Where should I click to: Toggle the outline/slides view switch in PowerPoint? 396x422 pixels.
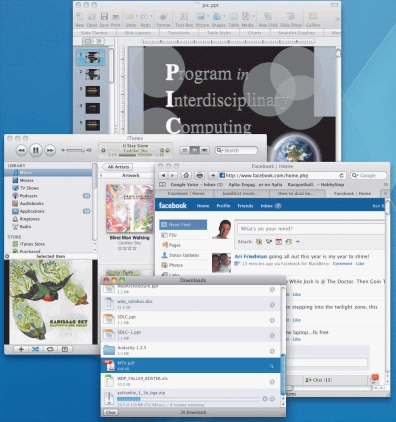click(x=93, y=41)
